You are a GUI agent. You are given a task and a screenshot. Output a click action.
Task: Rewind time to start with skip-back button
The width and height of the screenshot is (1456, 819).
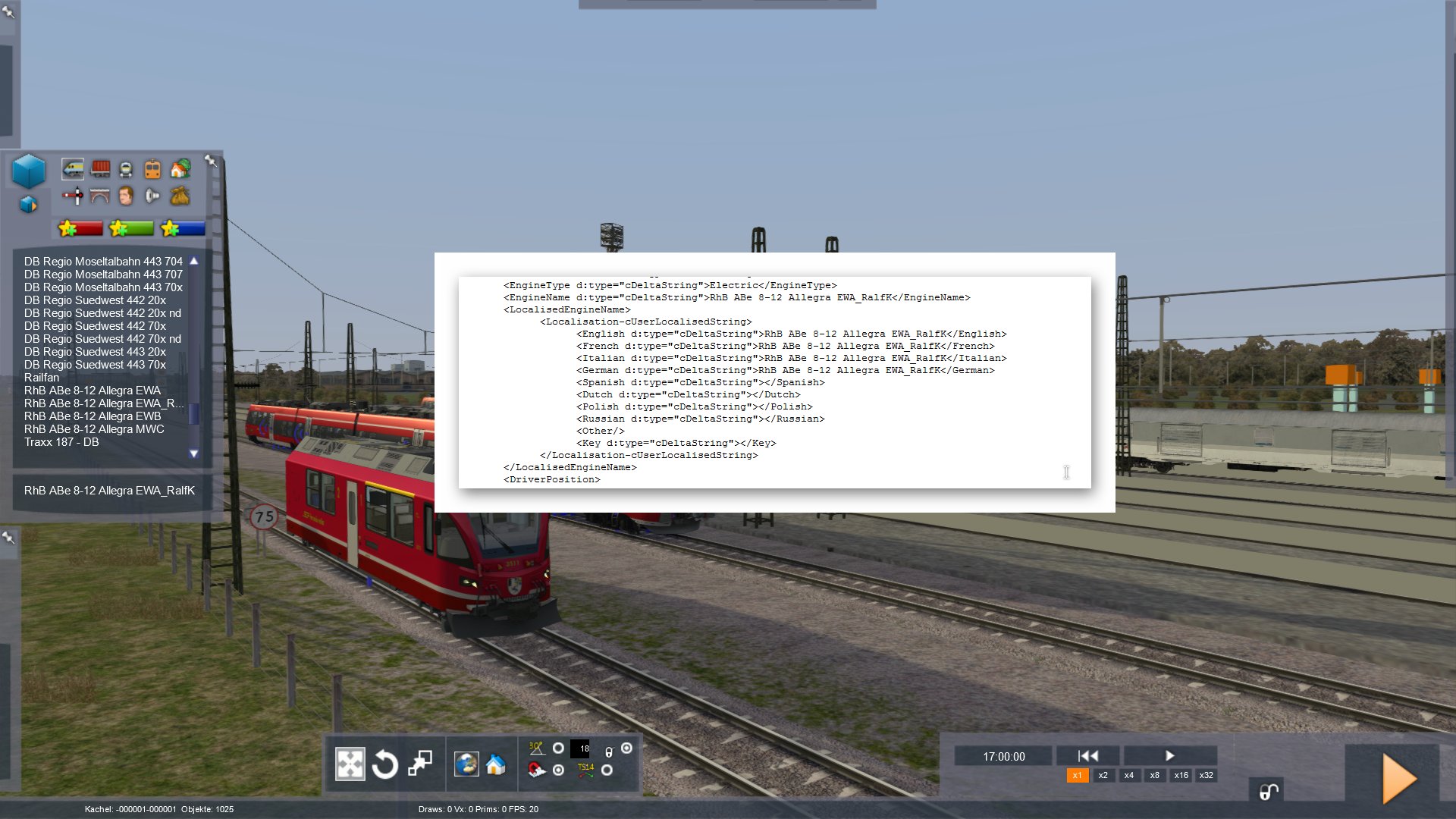coord(1087,755)
